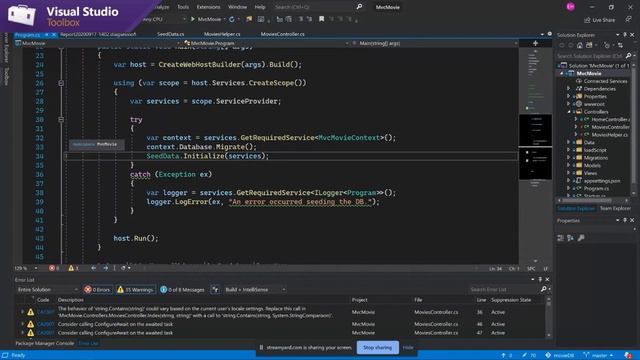This screenshot has height=360, width=640.
Task: Open the Window menu
Action: point(237,7)
